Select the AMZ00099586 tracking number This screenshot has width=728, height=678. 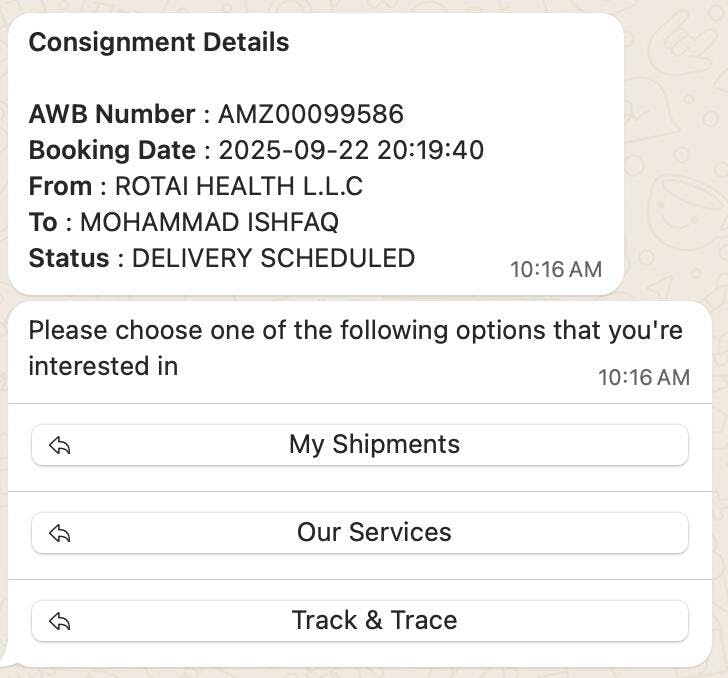[311, 114]
